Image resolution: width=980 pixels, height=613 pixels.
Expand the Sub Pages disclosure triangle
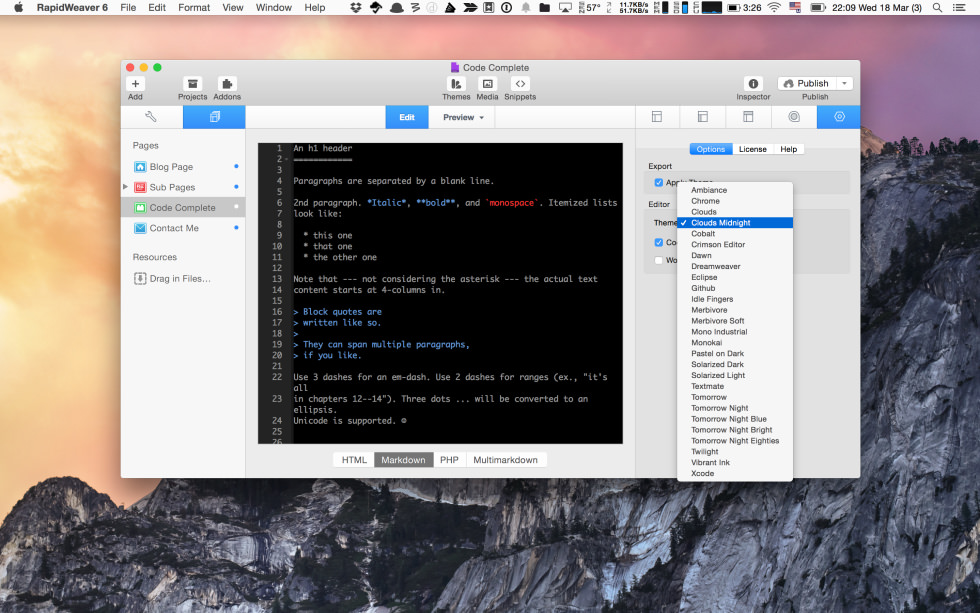click(x=126, y=187)
